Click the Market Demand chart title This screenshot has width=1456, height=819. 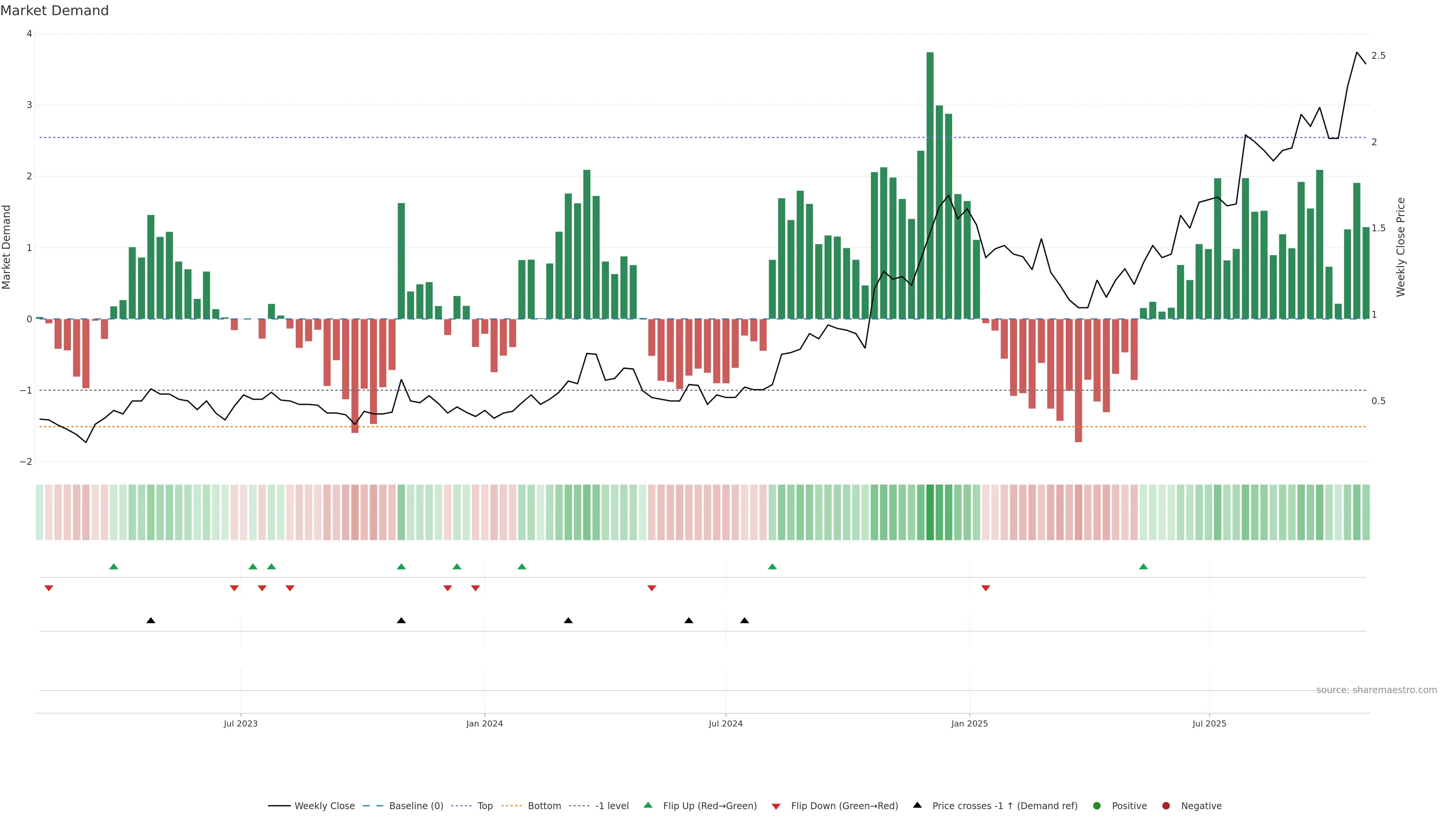click(55, 11)
